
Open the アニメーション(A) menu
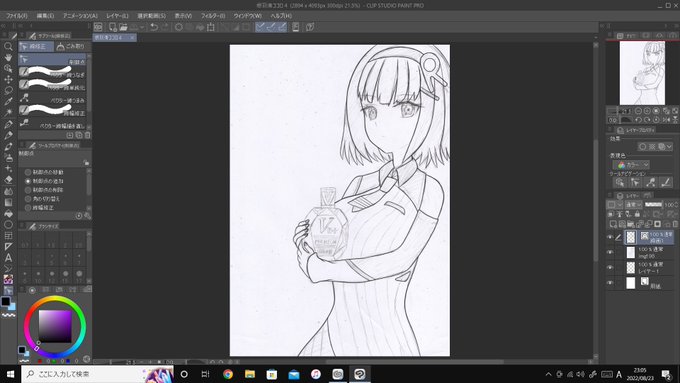80,16
